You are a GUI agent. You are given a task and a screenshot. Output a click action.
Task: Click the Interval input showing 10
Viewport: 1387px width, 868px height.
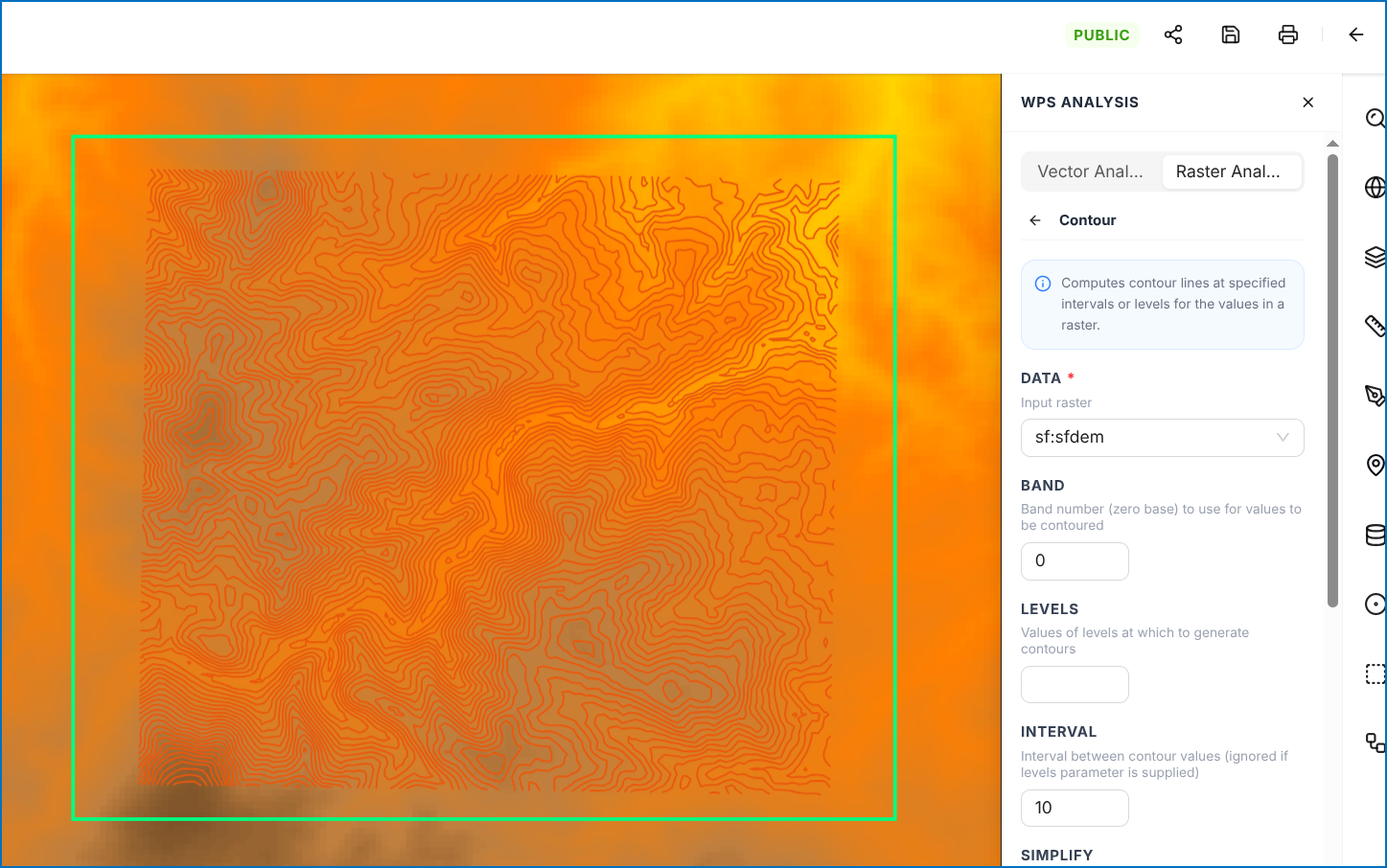pyautogui.click(x=1075, y=808)
